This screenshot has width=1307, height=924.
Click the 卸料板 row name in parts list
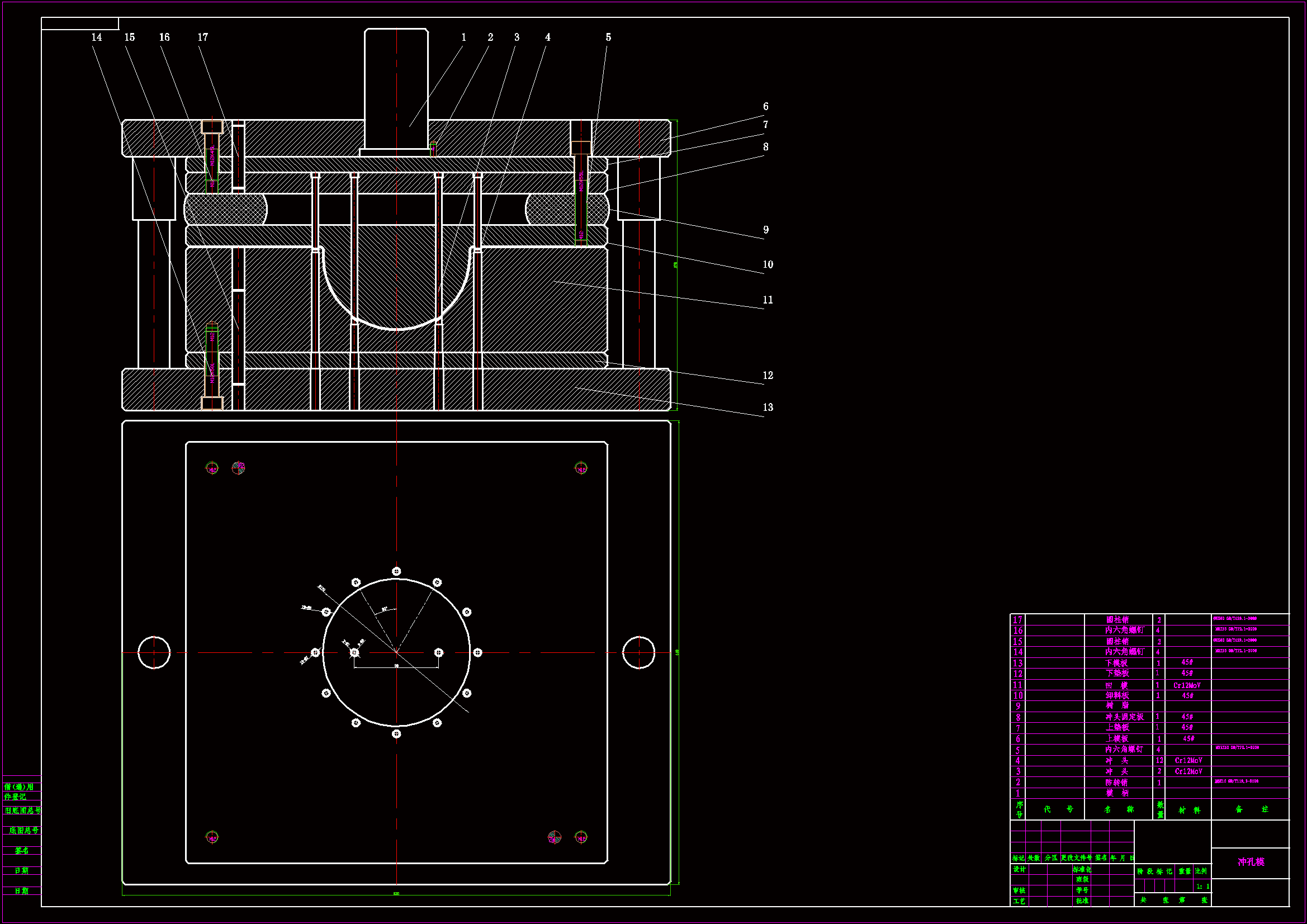click(1117, 696)
